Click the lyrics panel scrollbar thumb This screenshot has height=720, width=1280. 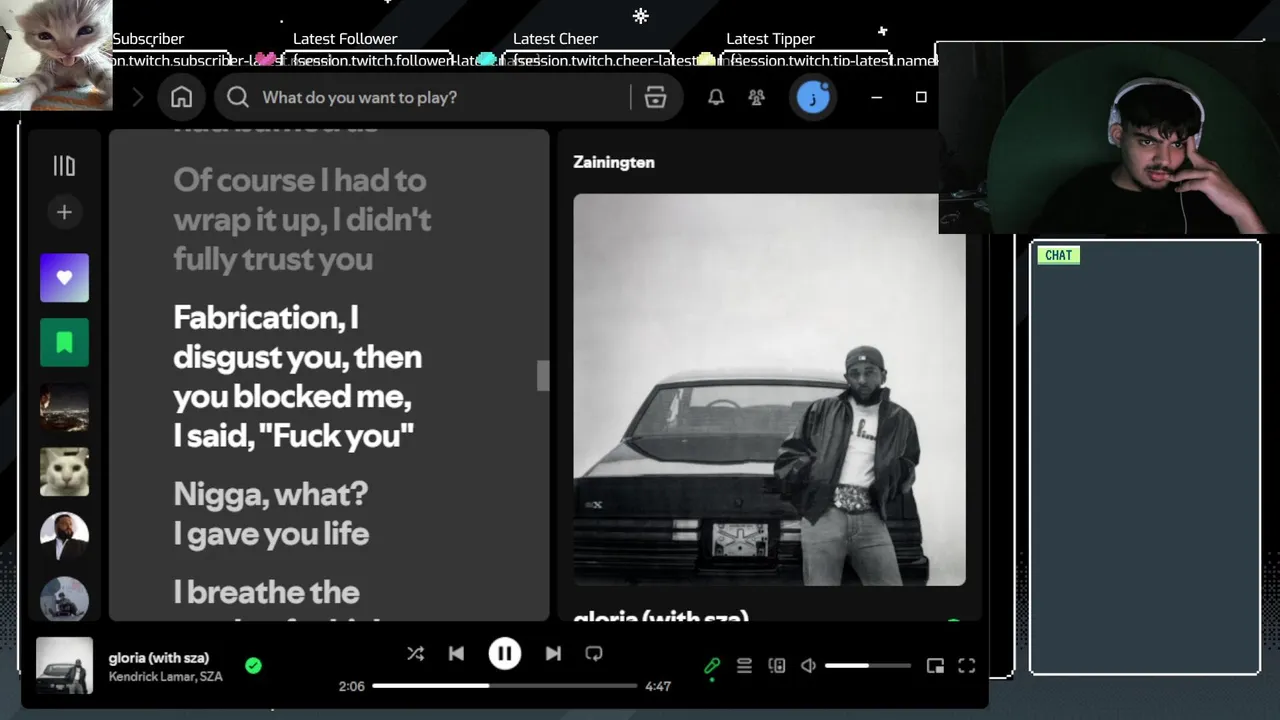coord(543,376)
